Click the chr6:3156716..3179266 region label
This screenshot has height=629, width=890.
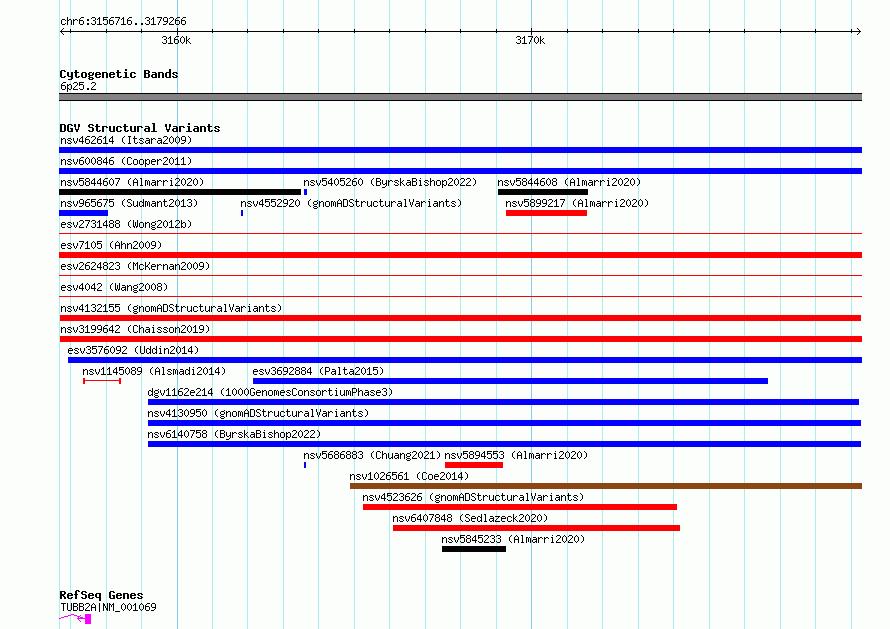pos(123,22)
